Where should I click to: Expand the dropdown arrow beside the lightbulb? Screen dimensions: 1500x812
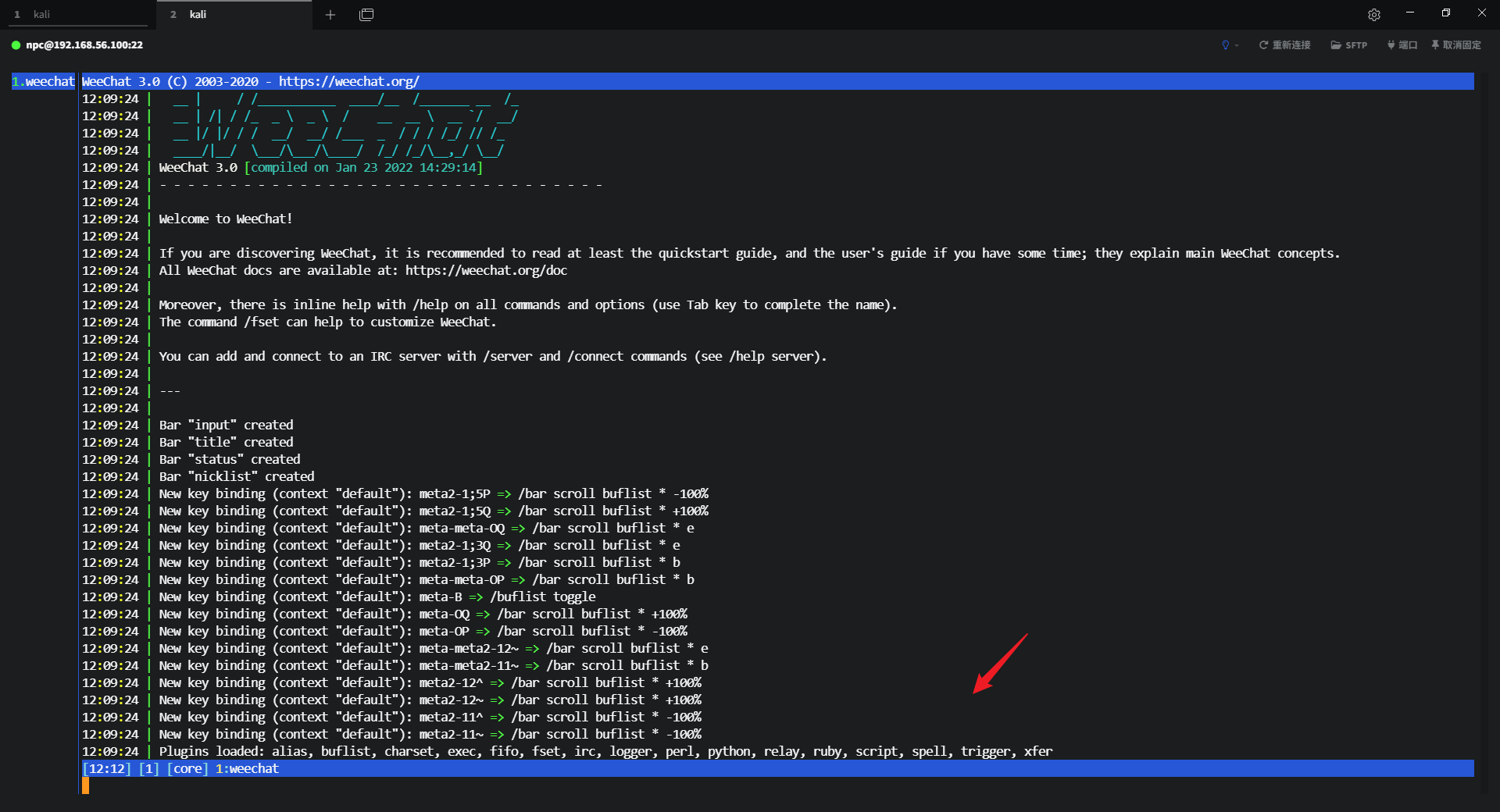[1237, 45]
